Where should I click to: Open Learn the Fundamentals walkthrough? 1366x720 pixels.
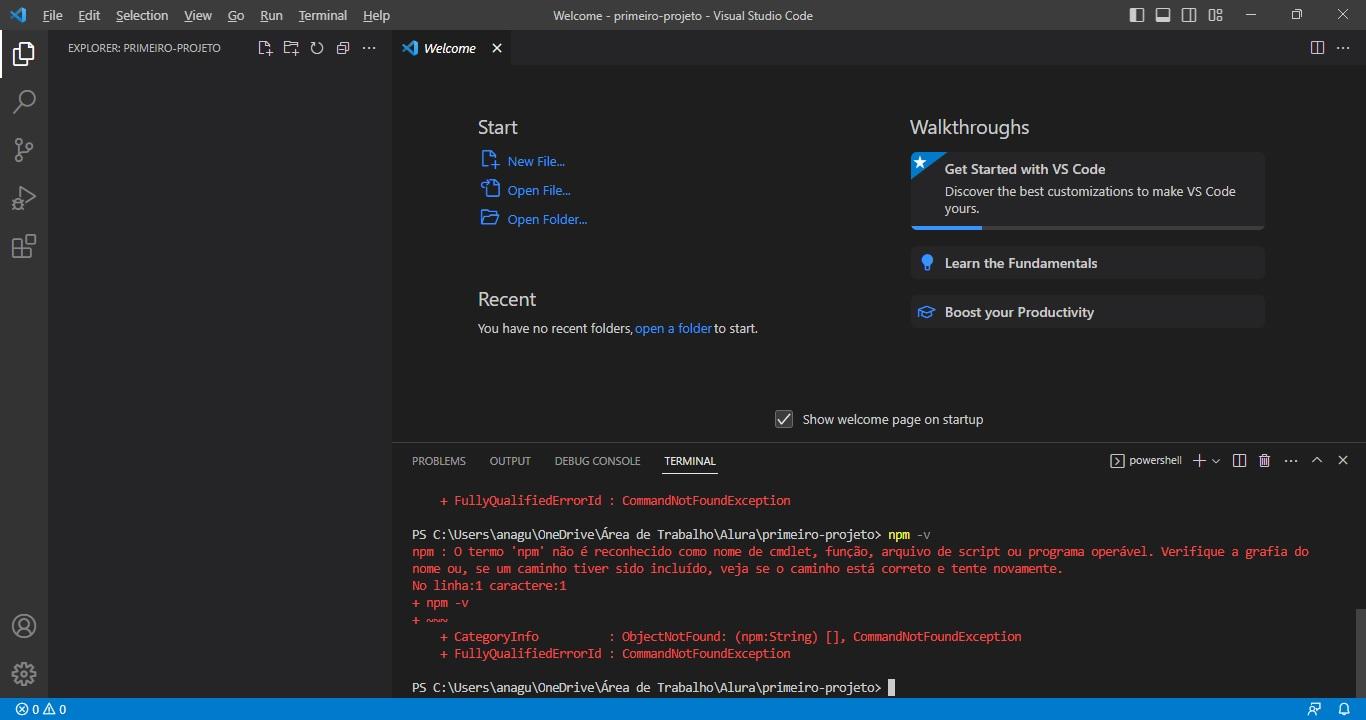tap(1087, 263)
